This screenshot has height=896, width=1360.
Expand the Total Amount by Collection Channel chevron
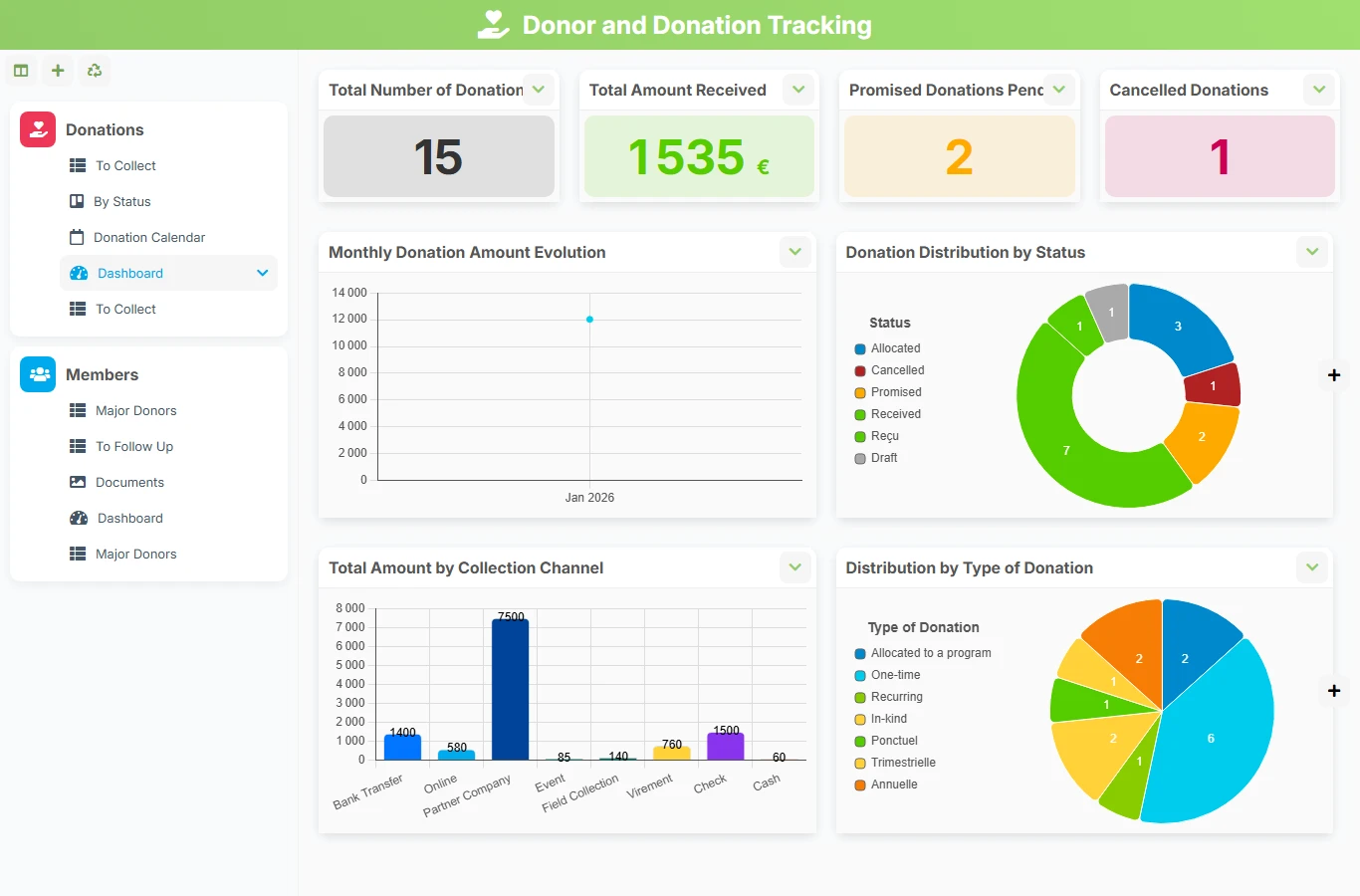(795, 567)
